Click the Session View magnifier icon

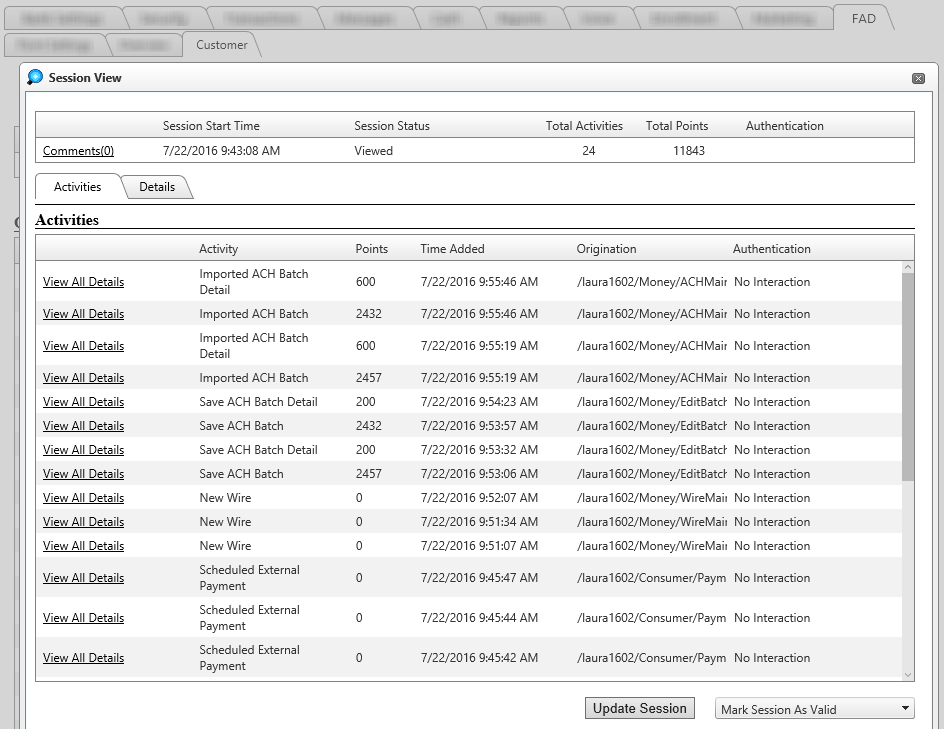tap(36, 77)
